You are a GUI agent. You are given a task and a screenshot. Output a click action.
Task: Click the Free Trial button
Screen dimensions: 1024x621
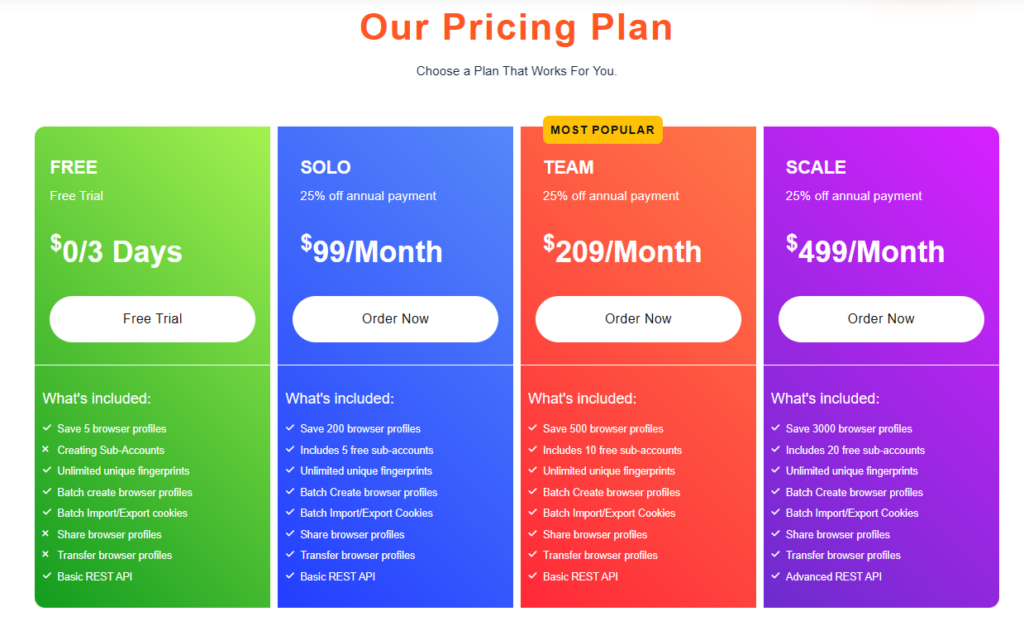click(152, 318)
